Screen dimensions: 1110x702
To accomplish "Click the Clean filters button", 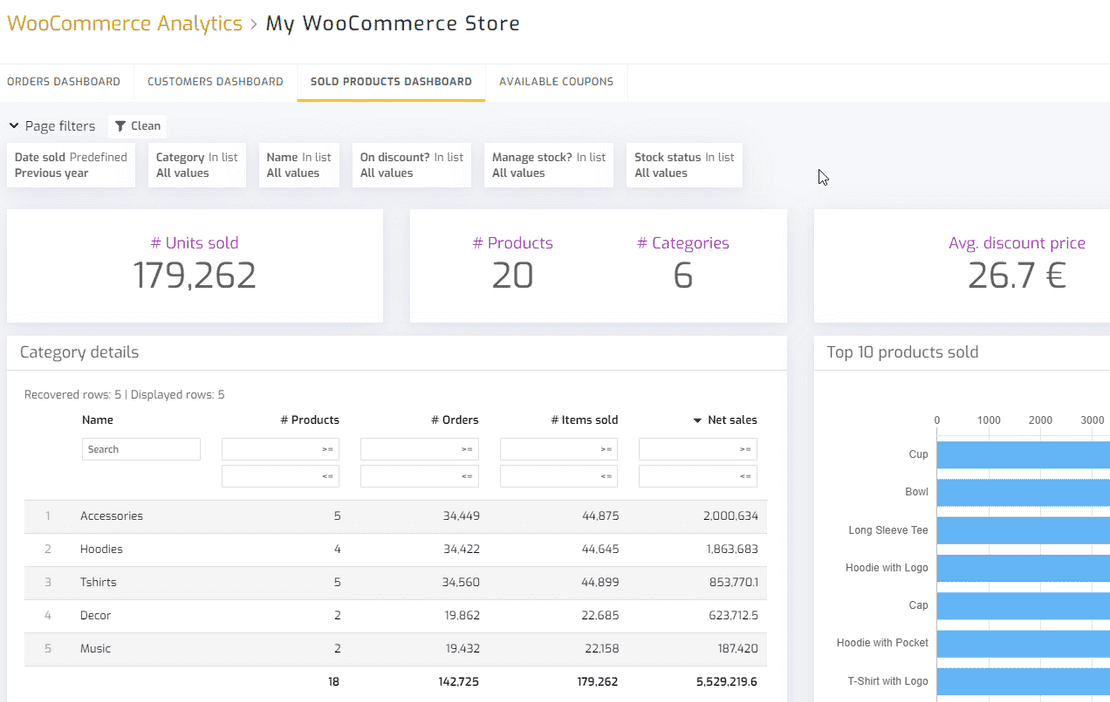I will point(138,126).
